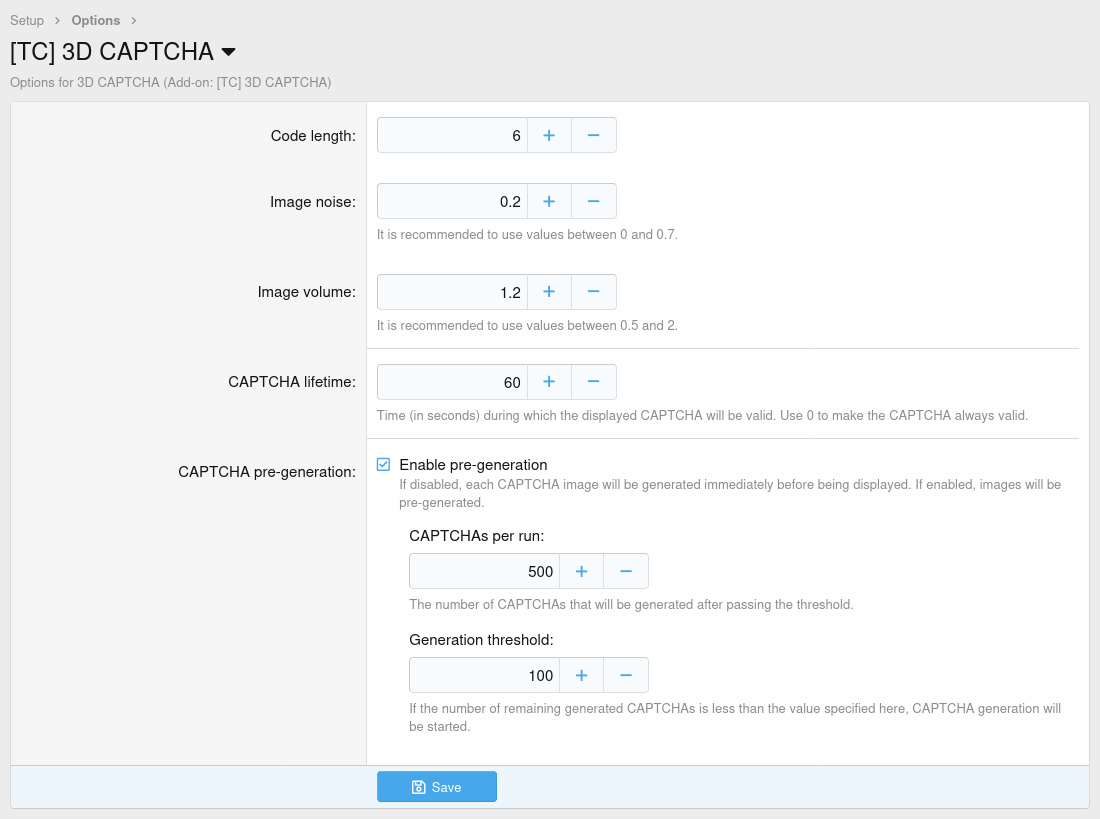Image resolution: width=1100 pixels, height=819 pixels.
Task: Increase Generation threshold value
Action: [x=581, y=675]
